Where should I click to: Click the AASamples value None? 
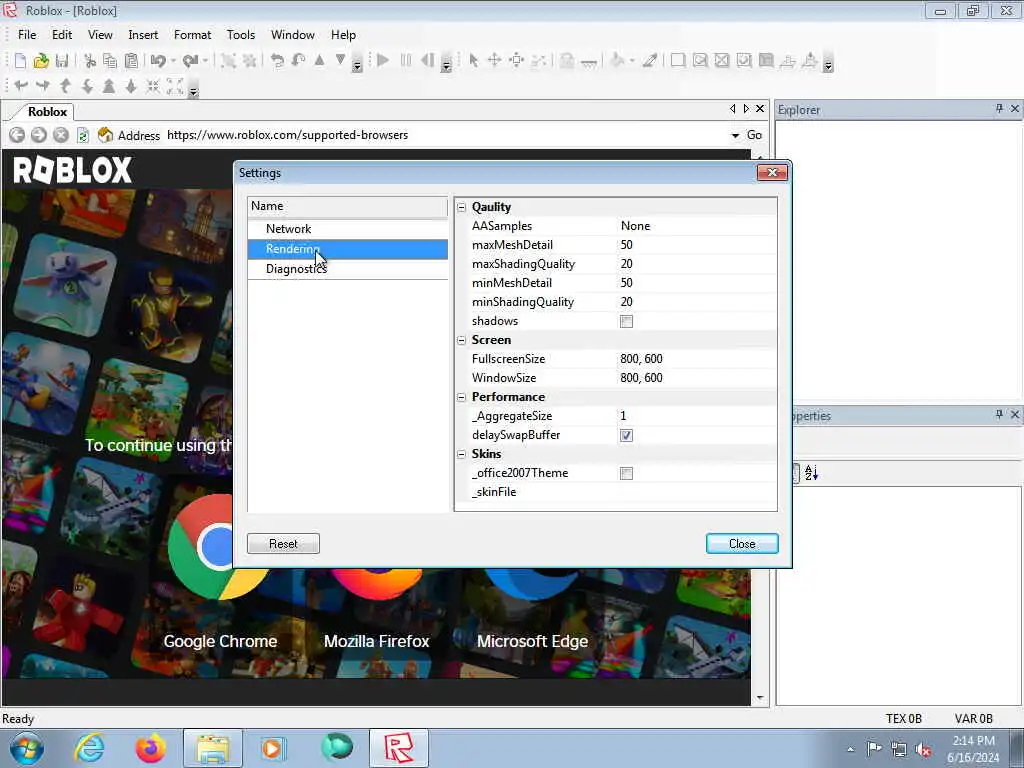pos(696,226)
